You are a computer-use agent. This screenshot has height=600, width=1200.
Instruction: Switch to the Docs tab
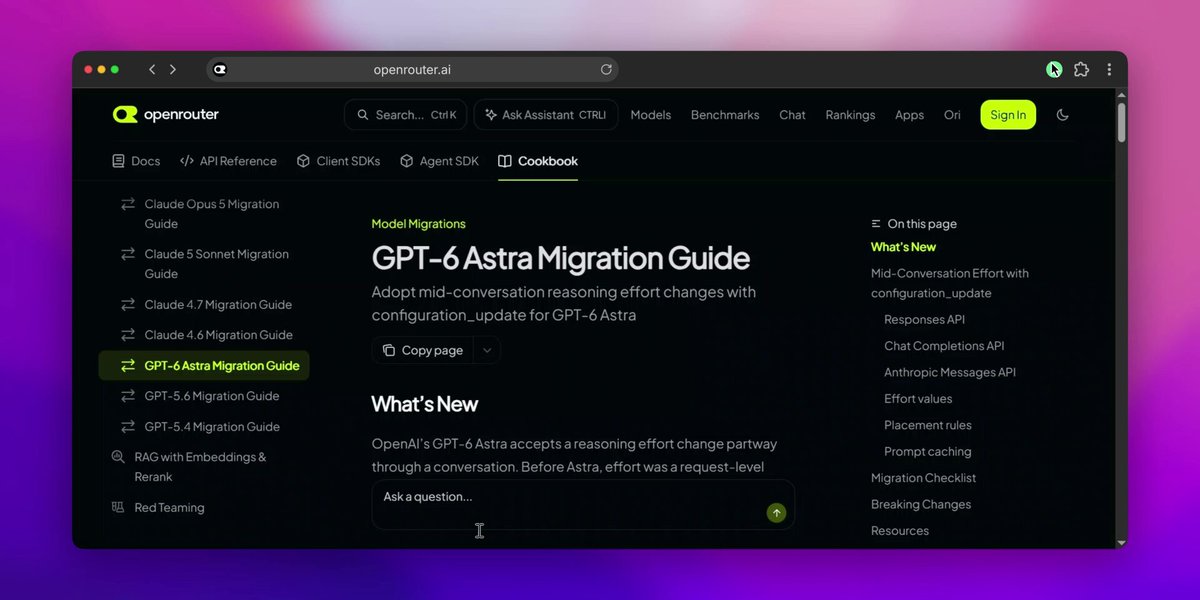[135, 161]
